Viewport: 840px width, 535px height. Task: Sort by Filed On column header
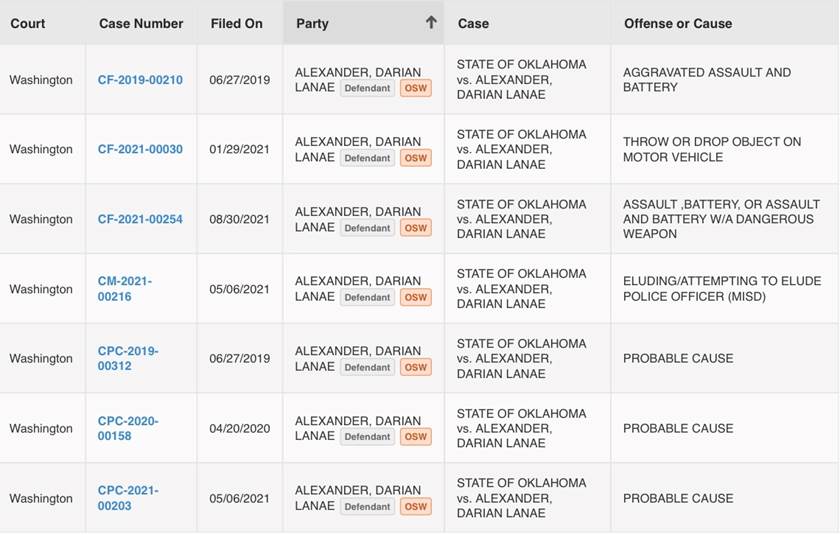click(x=237, y=23)
